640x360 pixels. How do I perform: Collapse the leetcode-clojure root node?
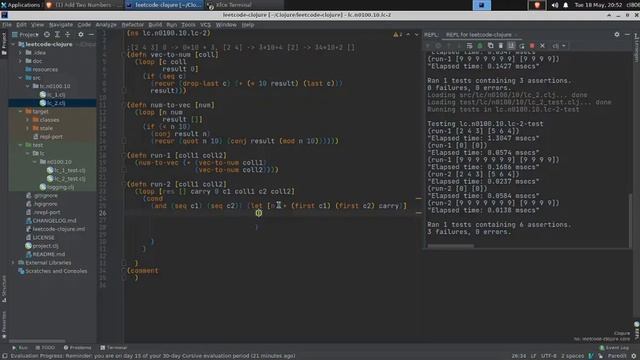14,44
